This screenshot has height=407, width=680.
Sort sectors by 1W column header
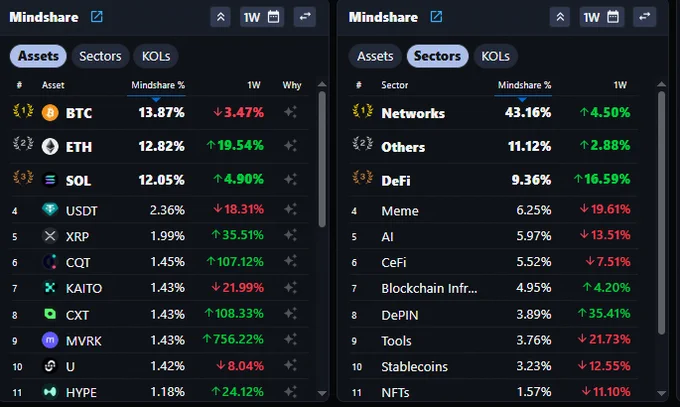[x=620, y=85]
